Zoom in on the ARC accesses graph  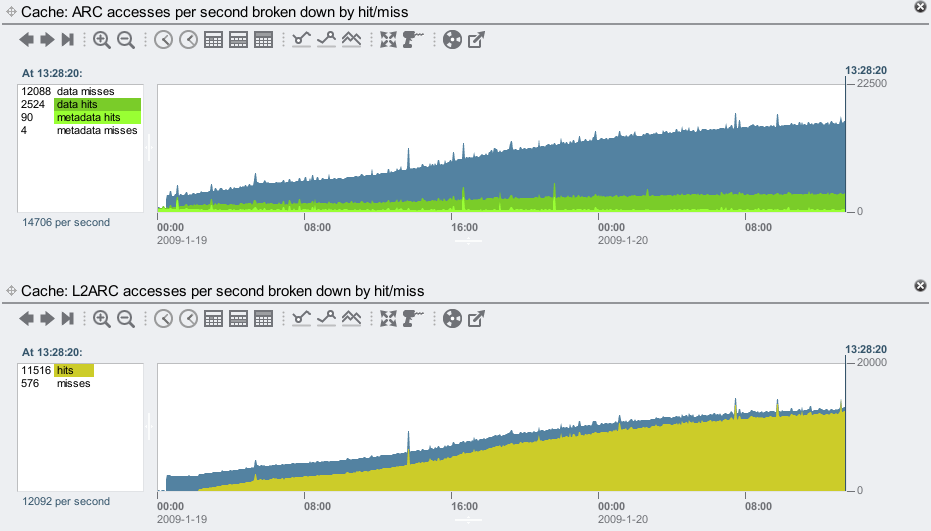click(x=102, y=40)
